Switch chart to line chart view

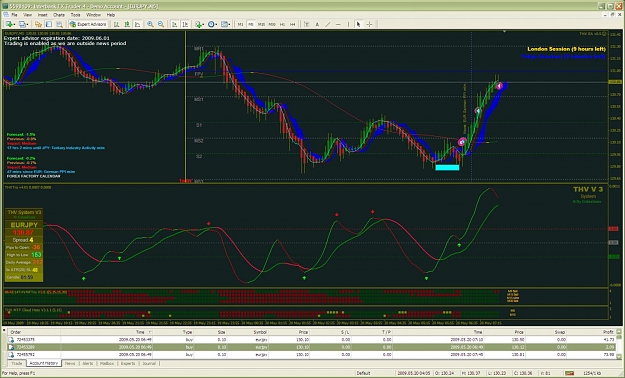point(138,24)
